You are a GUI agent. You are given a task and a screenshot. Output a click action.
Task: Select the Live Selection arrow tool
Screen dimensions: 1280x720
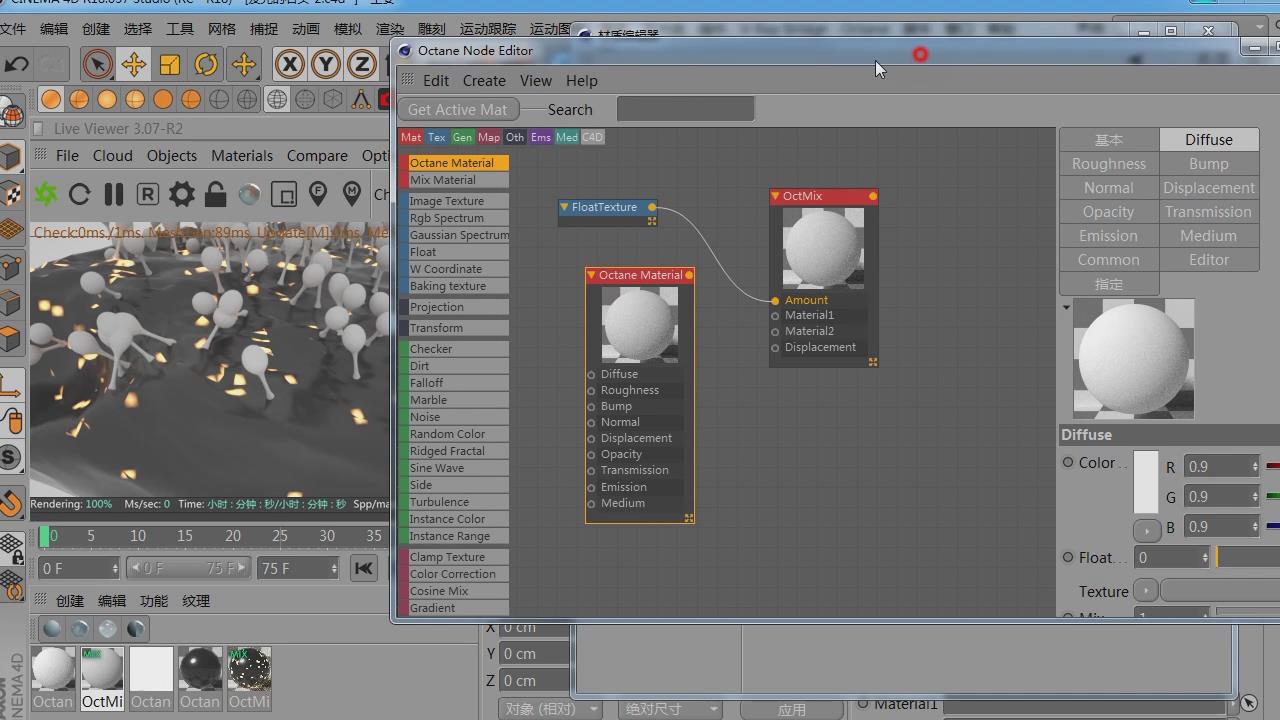click(x=97, y=65)
